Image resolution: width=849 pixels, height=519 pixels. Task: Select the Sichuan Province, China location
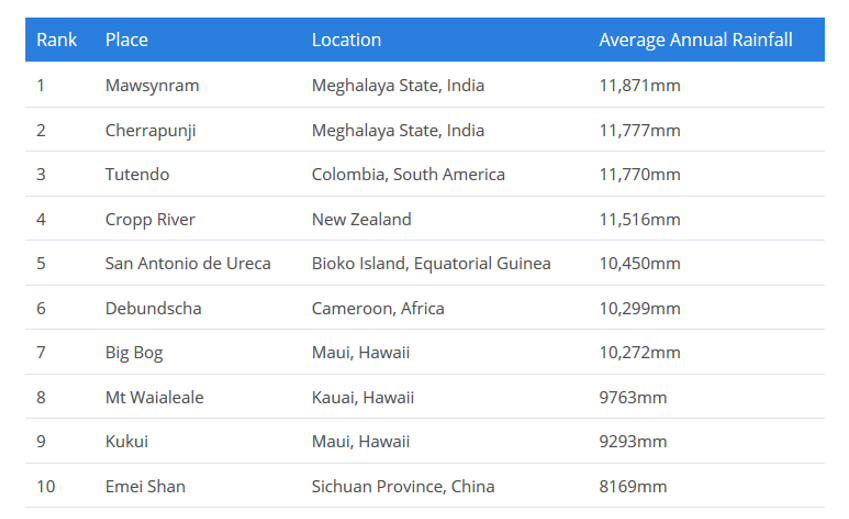pyautogui.click(x=403, y=487)
